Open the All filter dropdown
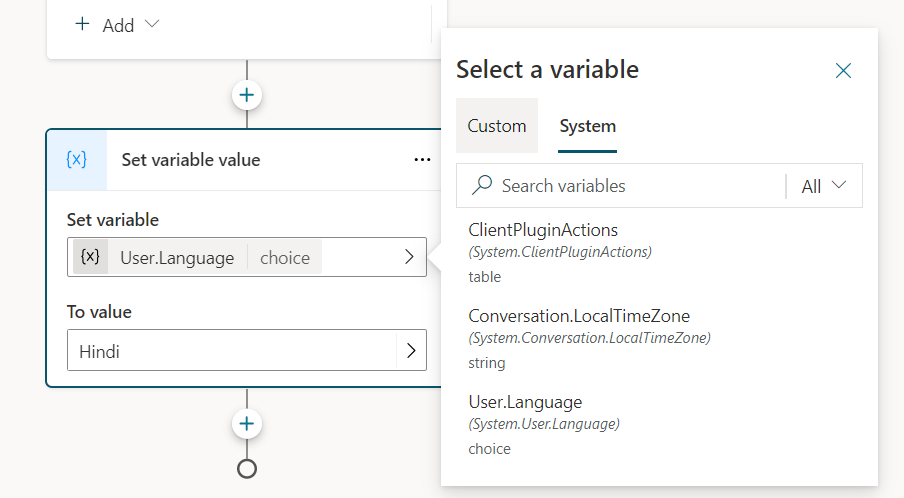 pyautogui.click(x=824, y=186)
